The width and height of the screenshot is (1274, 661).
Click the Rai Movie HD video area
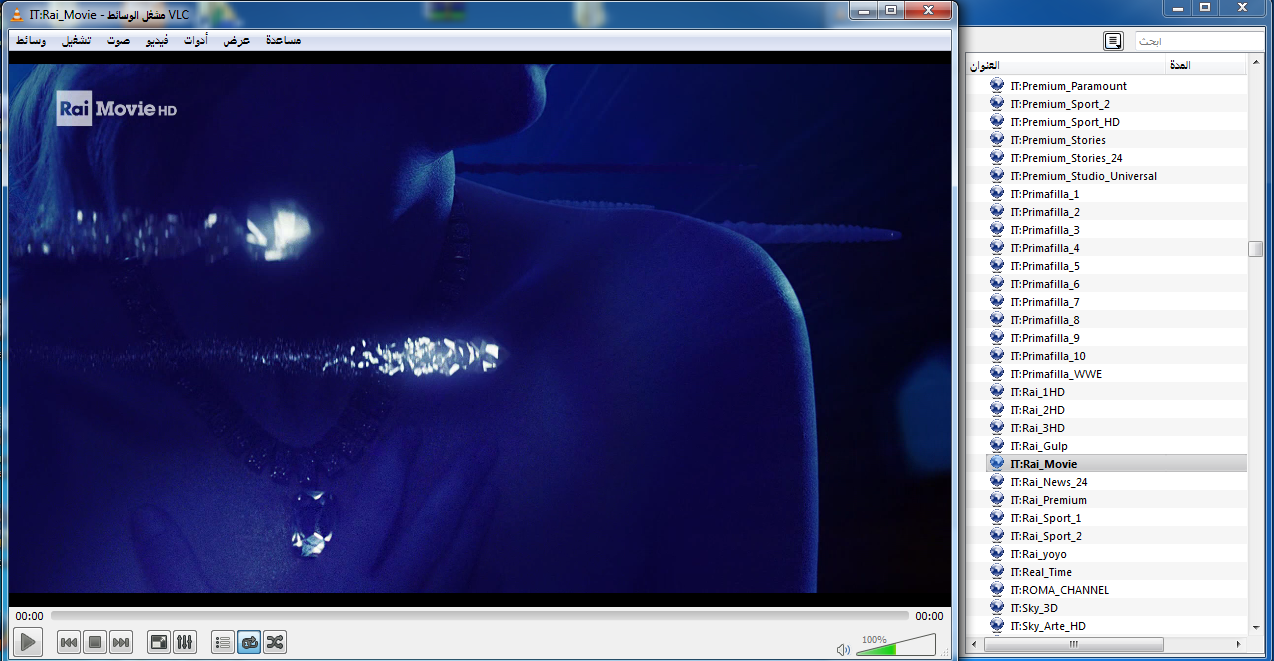tap(480, 328)
